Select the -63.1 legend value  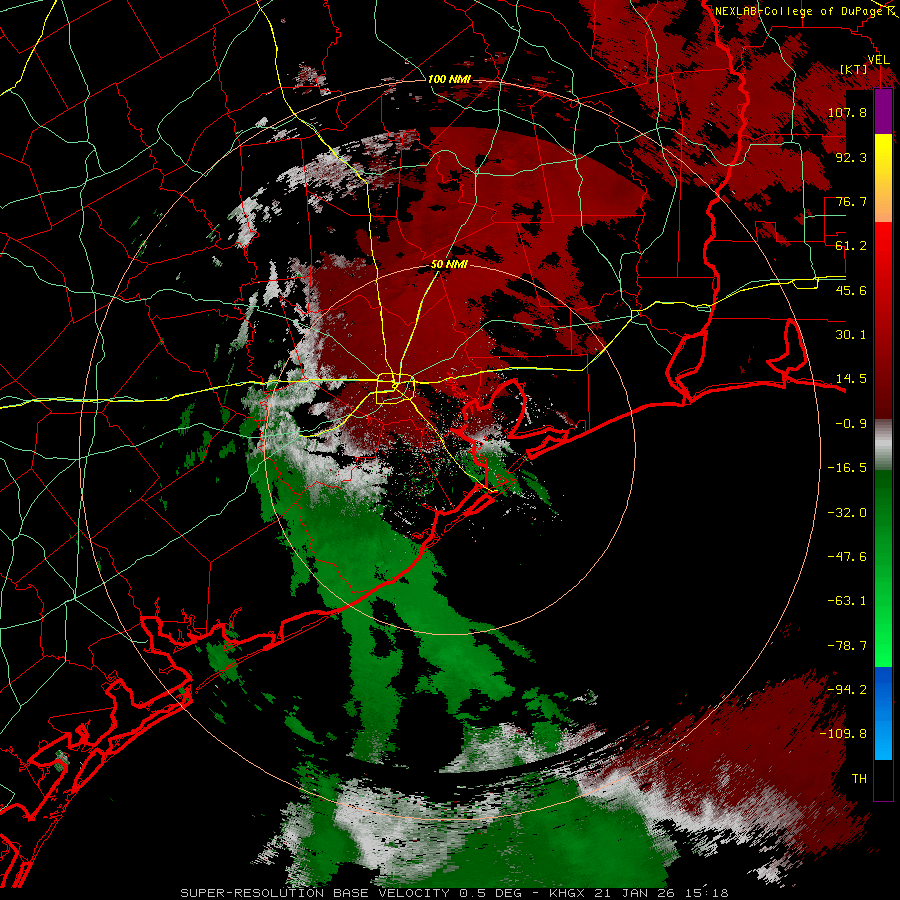pyautogui.click(x=847, y=601)
